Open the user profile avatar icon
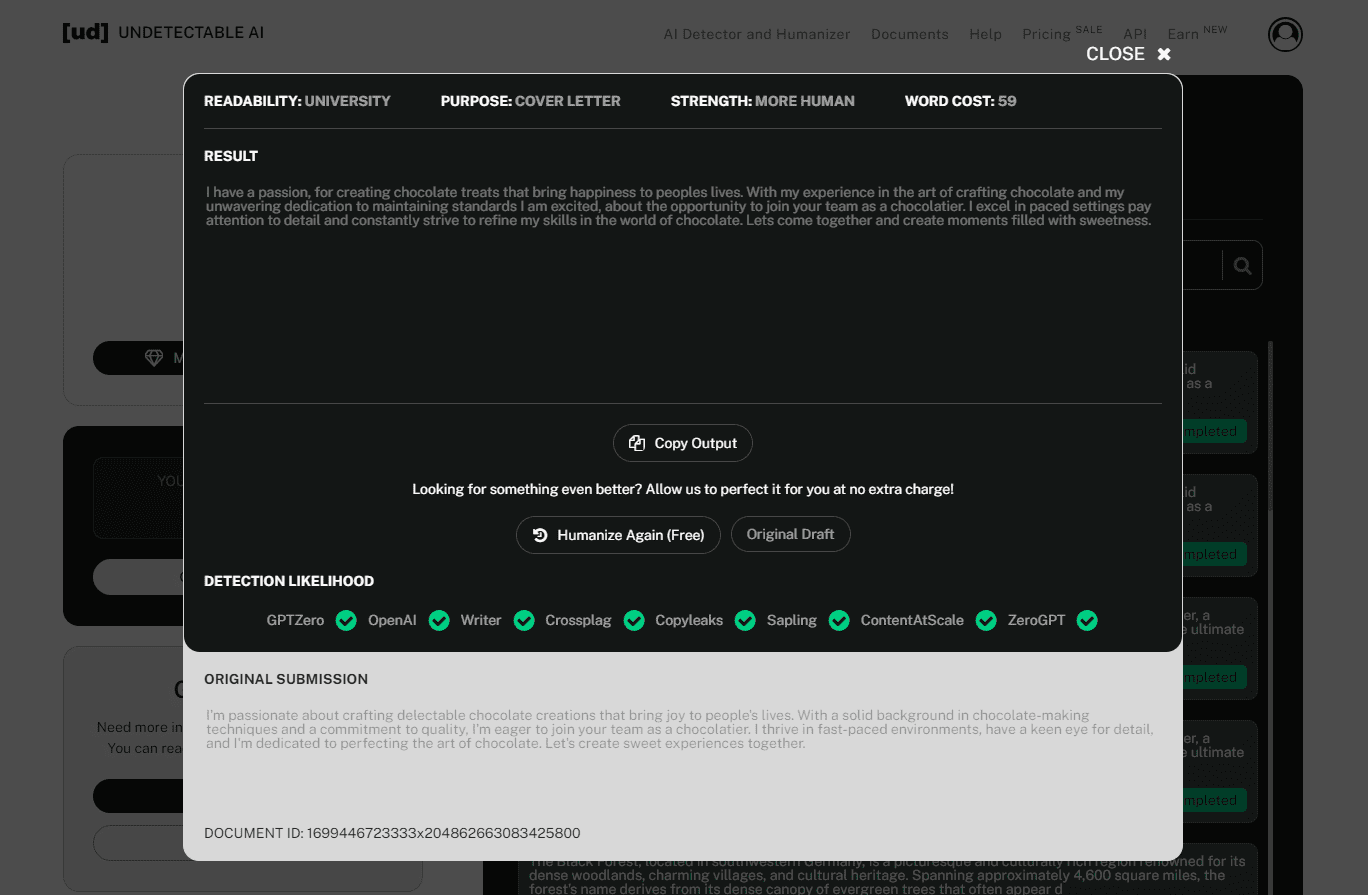The height and width of the screenshot is (895, 1368). (1285, 34)
